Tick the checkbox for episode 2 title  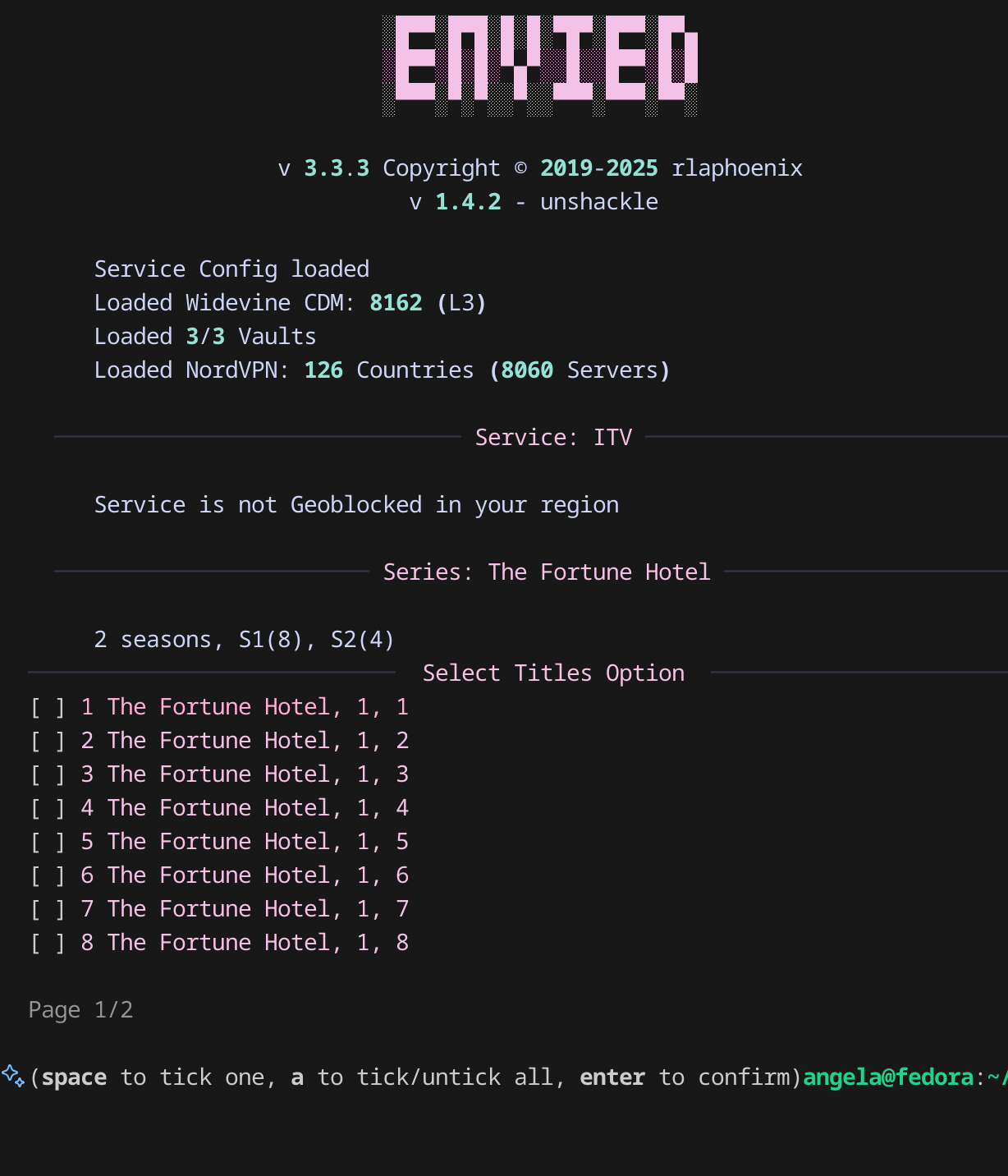pos(48,742)
